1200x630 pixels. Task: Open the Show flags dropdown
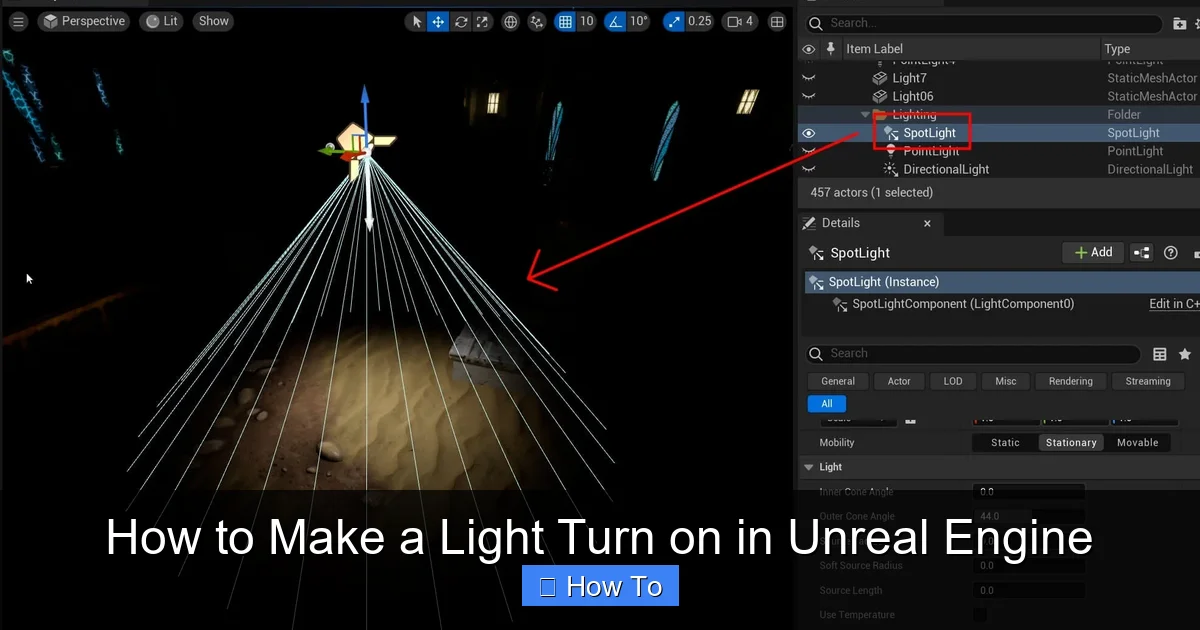coord(213,20)
